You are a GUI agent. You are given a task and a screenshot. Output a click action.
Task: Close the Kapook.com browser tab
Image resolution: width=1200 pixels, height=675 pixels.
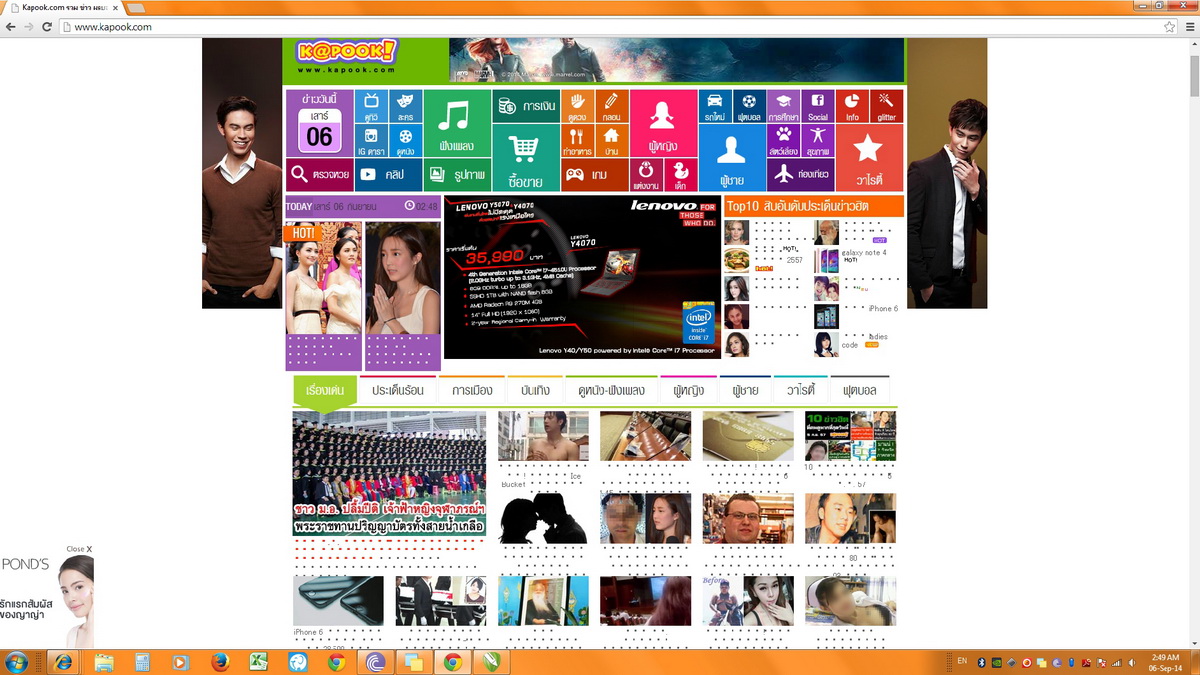coord(115,7)
